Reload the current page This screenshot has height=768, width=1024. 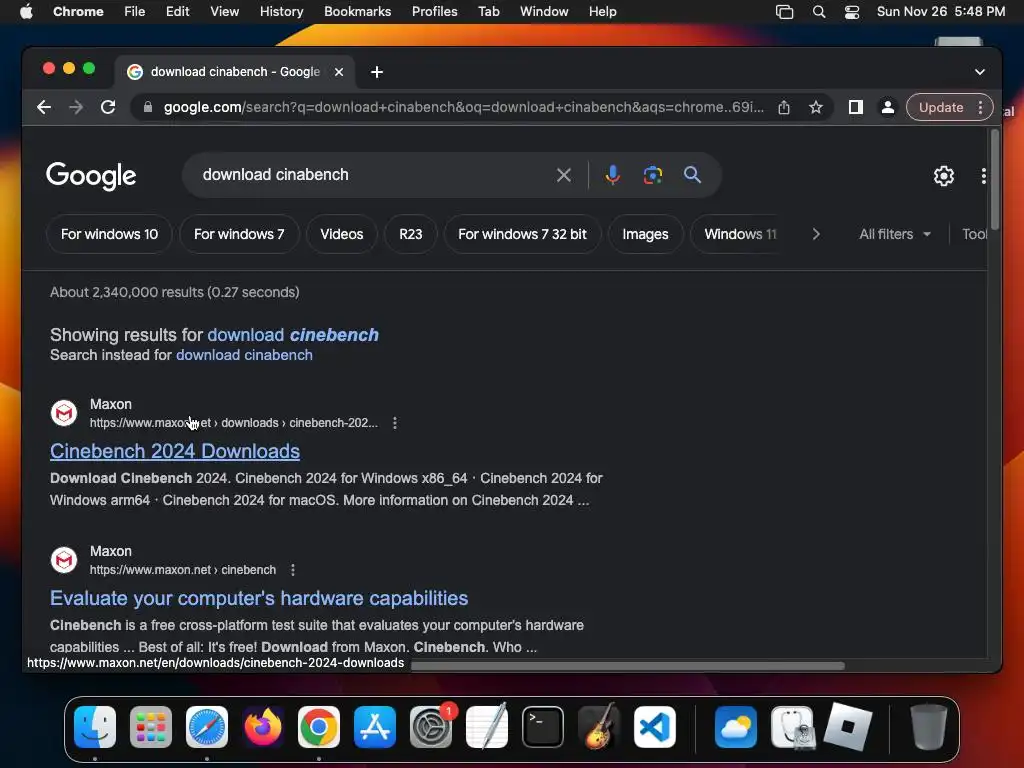click(108, 107)
